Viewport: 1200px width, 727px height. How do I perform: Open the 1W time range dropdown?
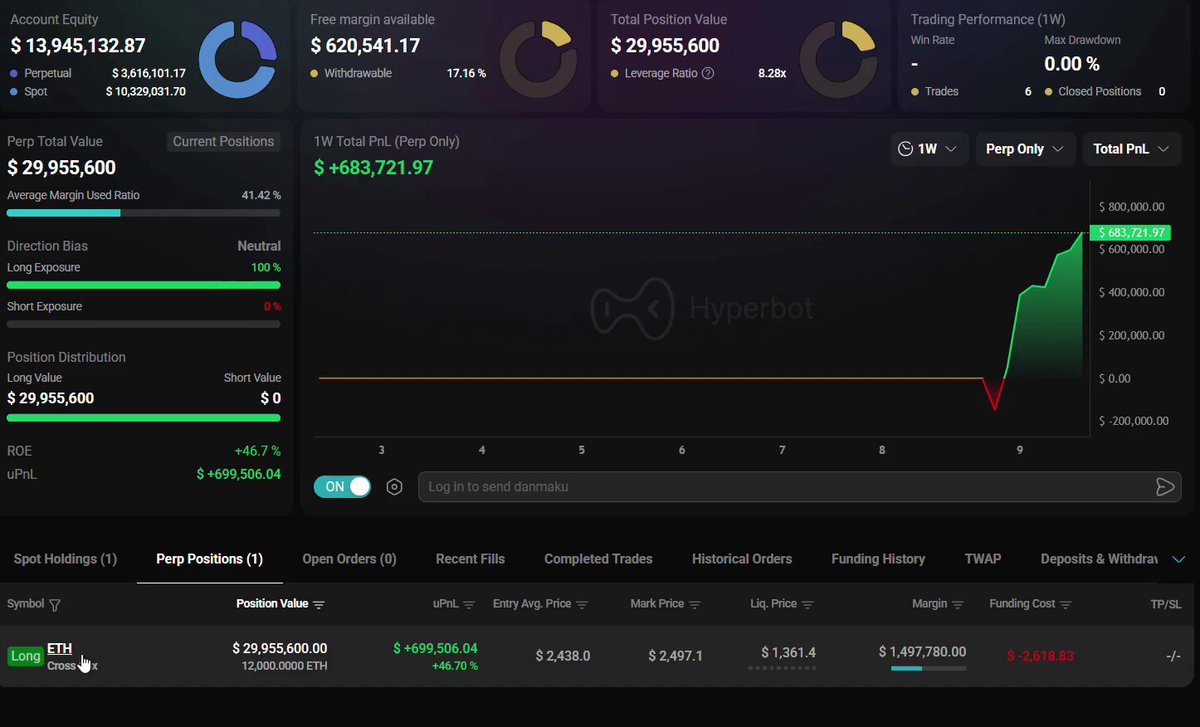[928, 149]
